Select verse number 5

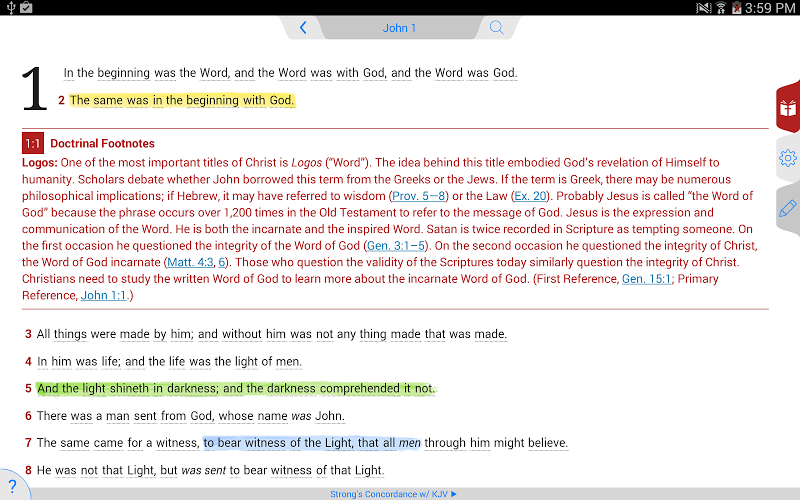29,389
